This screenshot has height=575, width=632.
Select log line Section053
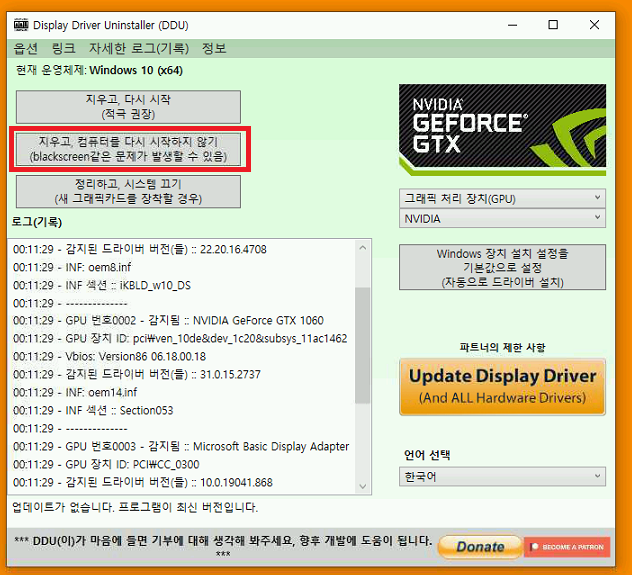[93, 410]
